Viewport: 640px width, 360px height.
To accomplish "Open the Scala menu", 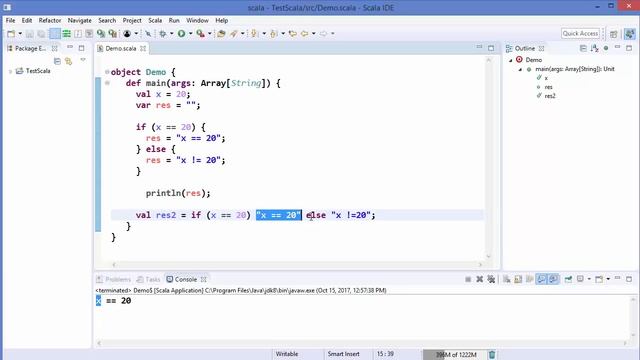I will 155,20.
